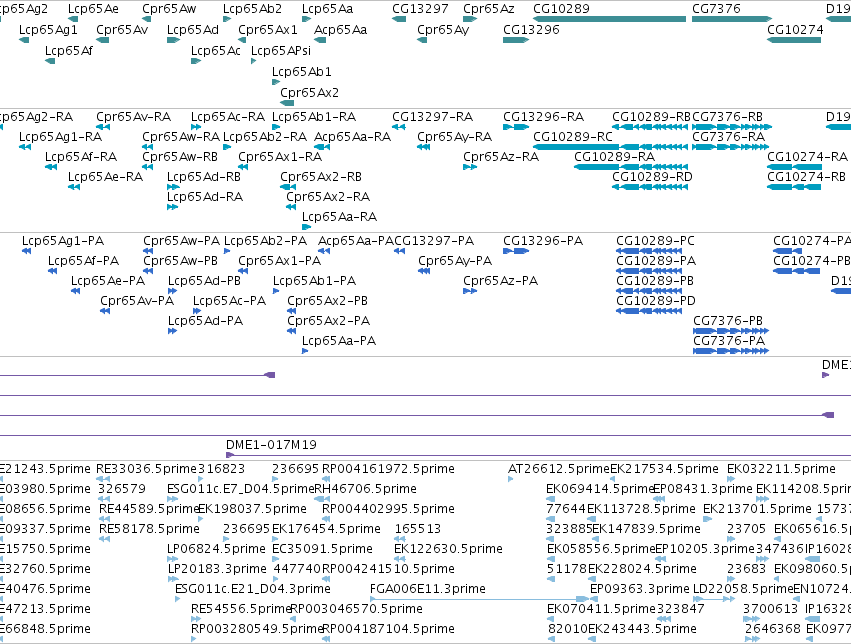This screenshot has height=644, width=851.
Task: Select the RP004187104.5prime EST label
Action: click(388, 629)
